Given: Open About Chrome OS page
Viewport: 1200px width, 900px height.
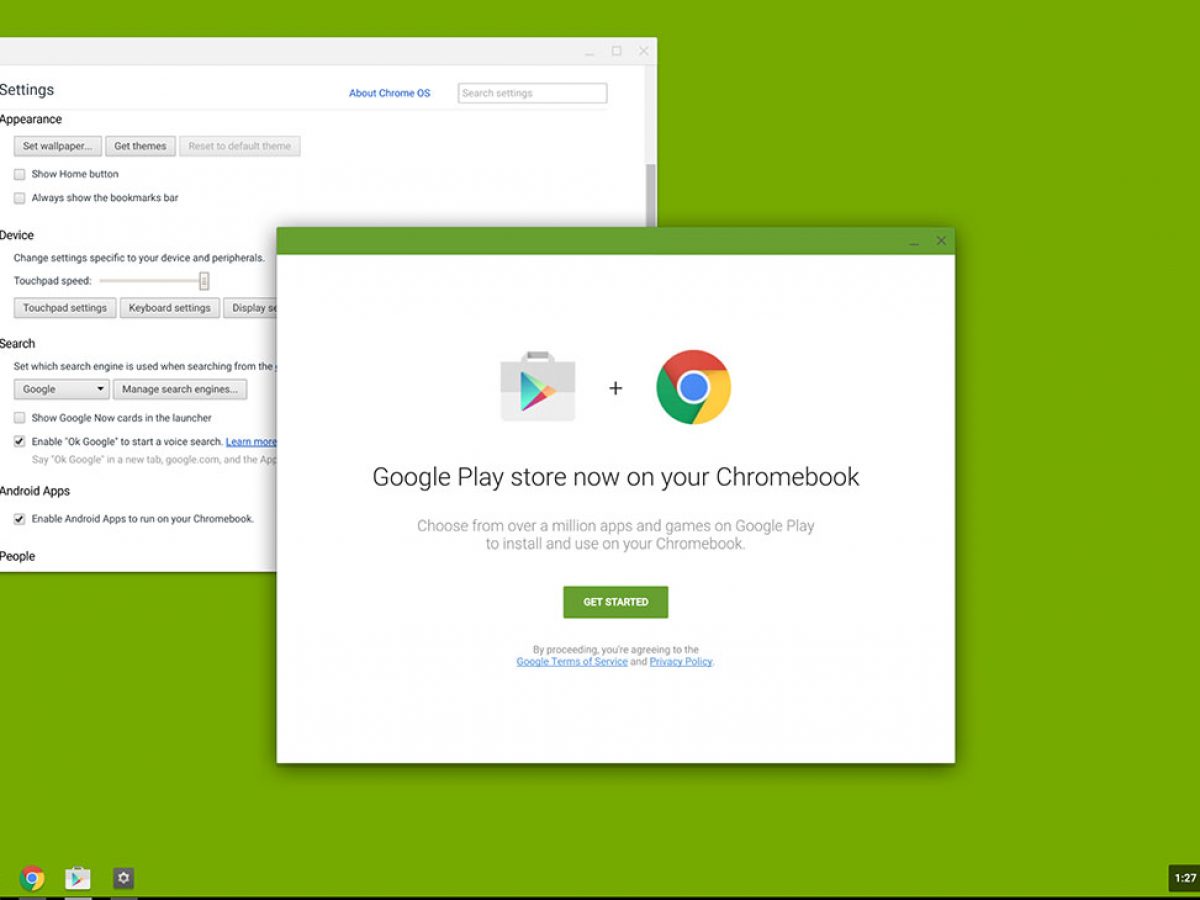Looking at the screenshot, I should click(x=389, y=93).
